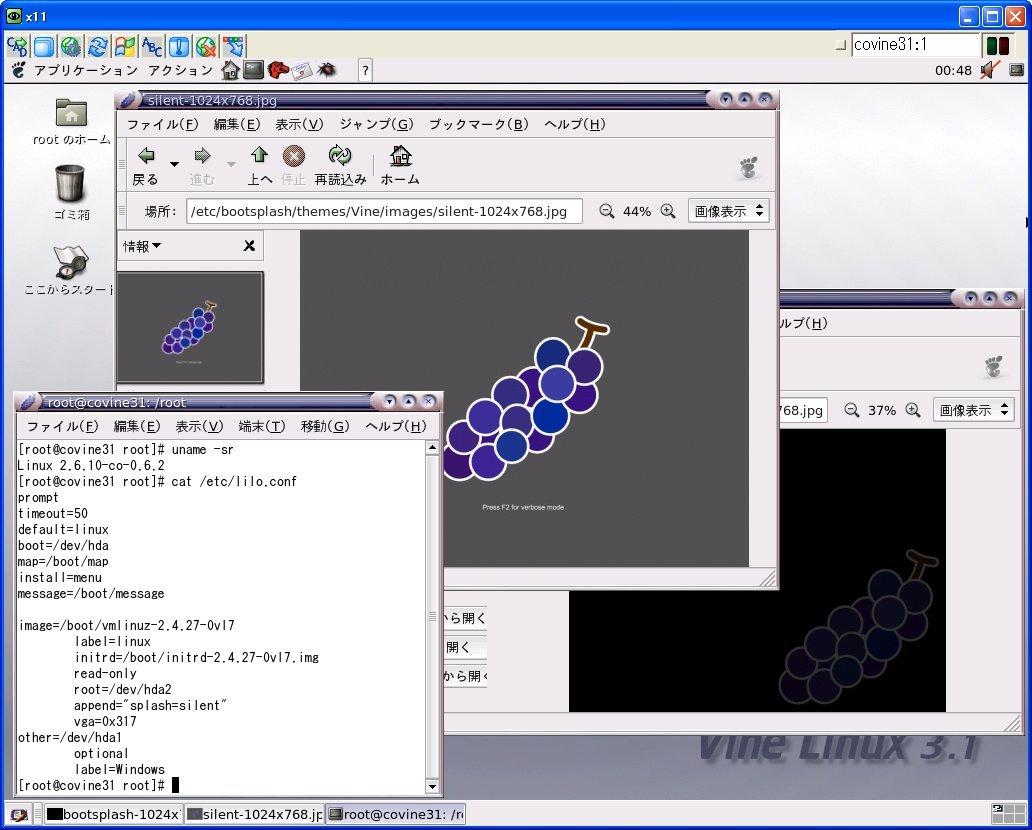The image size is (1032, 830).
Task: Switch to root@covine31 terminal taskbar button
Action: [x=396, y=815]
